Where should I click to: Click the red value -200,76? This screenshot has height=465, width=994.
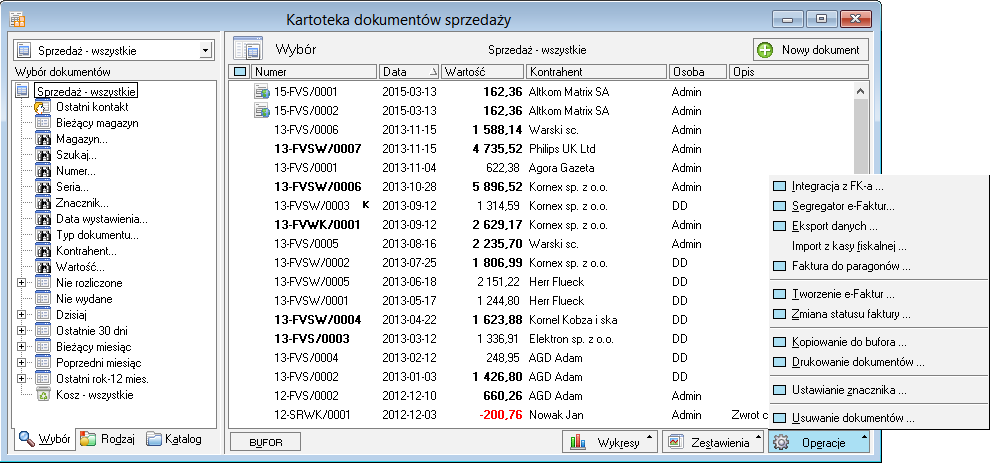501,415
